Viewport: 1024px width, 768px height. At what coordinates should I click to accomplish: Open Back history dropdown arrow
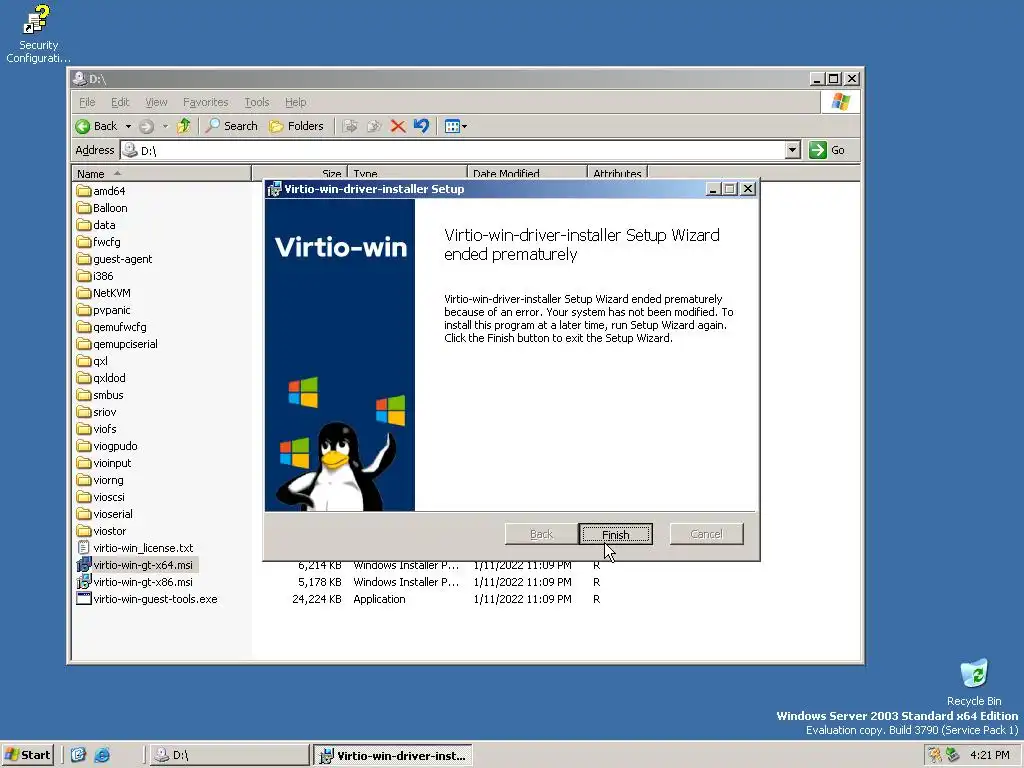click(x=129, y=126)
